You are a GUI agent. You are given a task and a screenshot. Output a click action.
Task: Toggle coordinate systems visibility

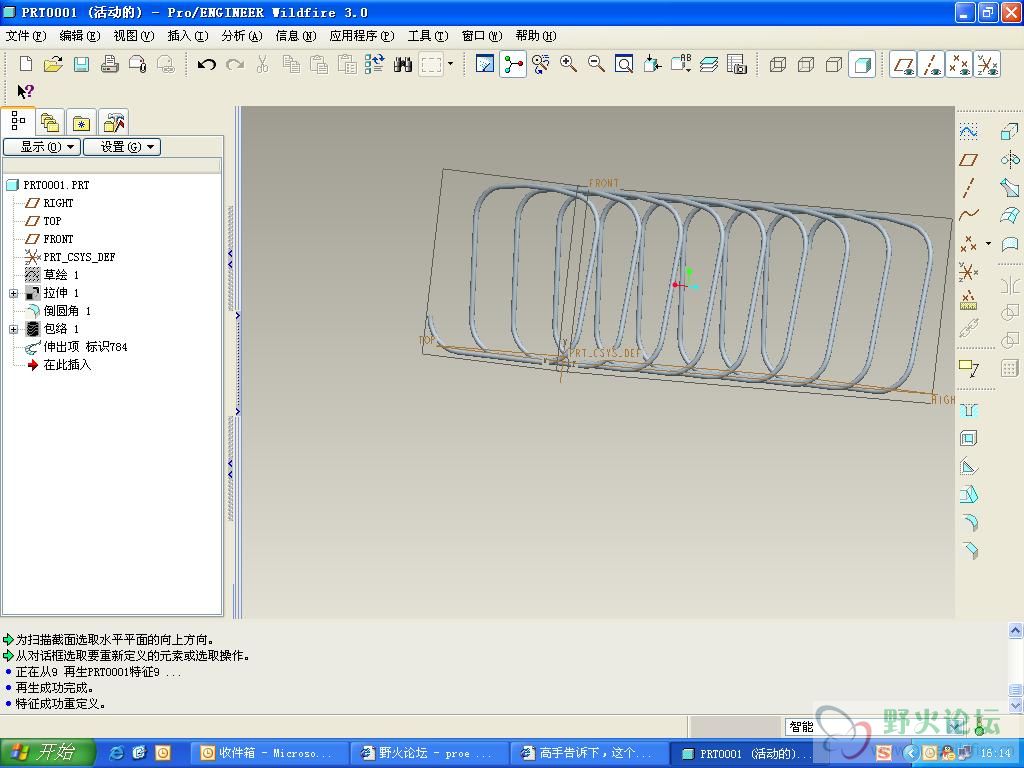(x=987, y=64)
